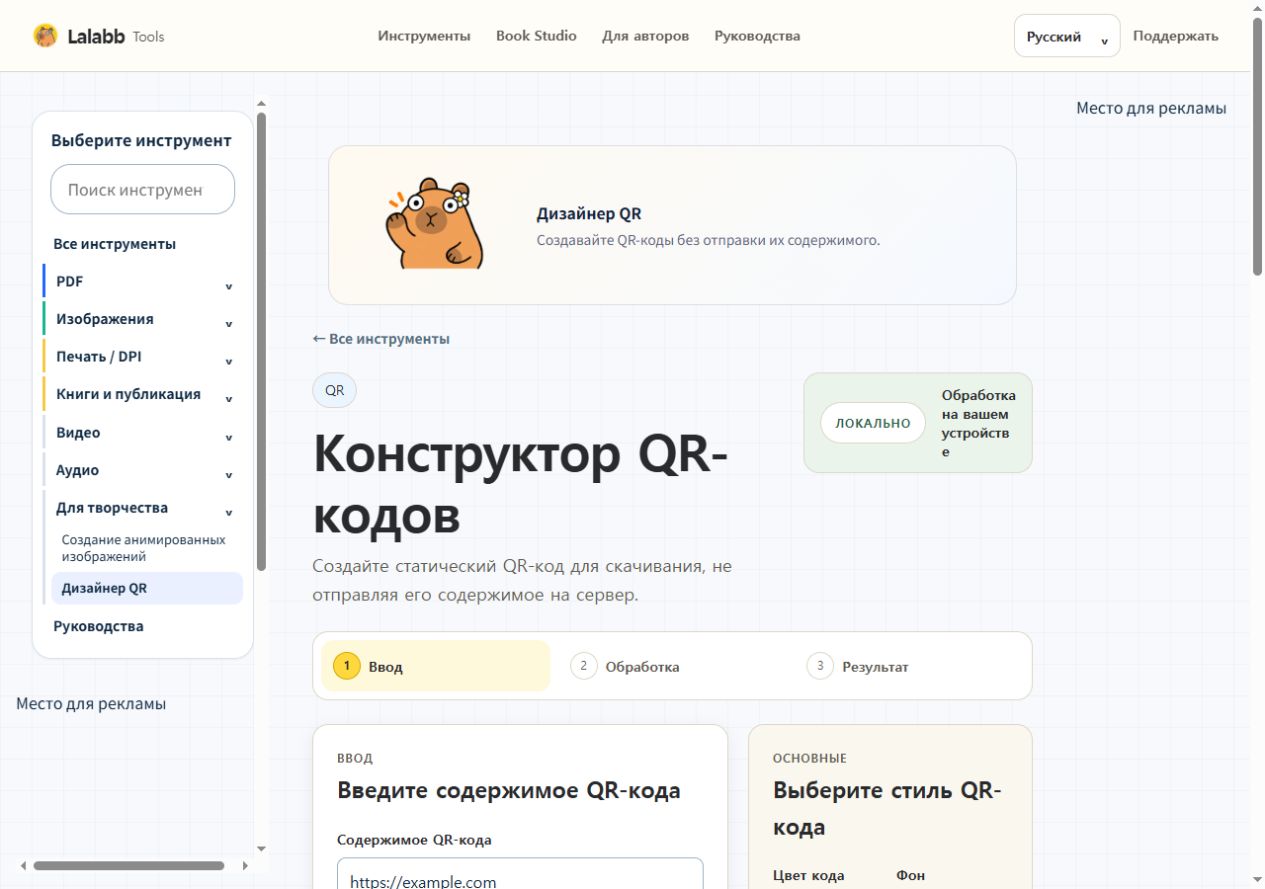Click the page scroll-down arrow
The height and width of the screenshot is (889, 1265).
pyautogui.click(x=1258, y=881)
